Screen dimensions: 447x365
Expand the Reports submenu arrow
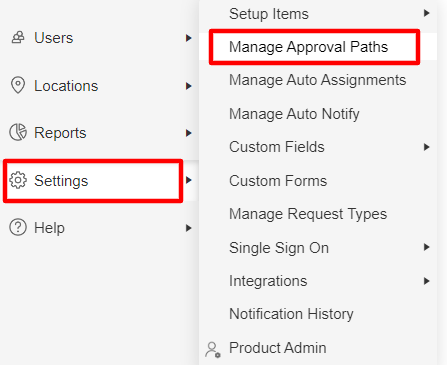pos(189,133)
